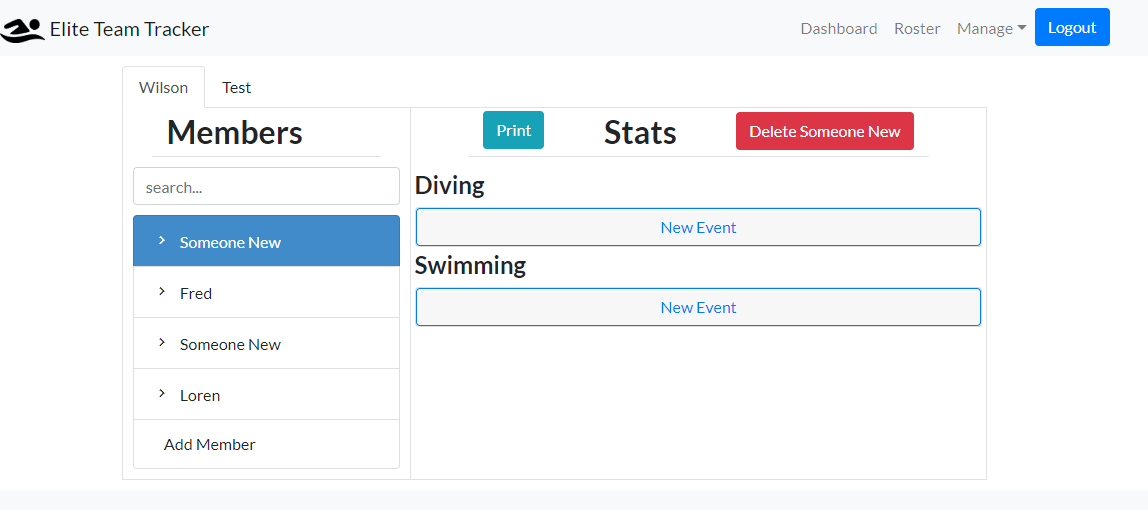Click the Elite Team Tracker brand title

point(129,29)
